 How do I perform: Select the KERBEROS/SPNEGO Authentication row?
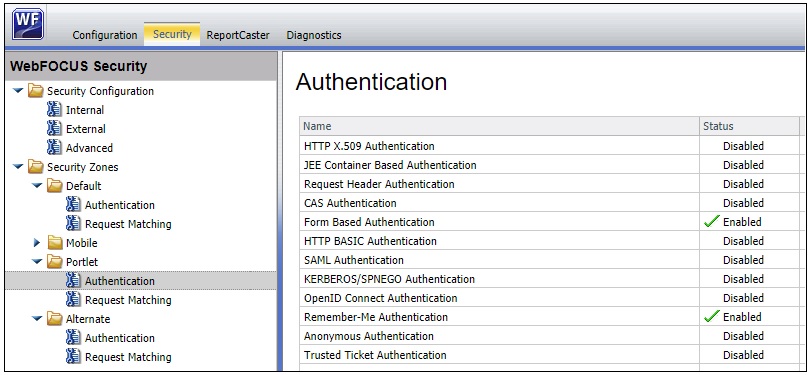click(549, 279)
